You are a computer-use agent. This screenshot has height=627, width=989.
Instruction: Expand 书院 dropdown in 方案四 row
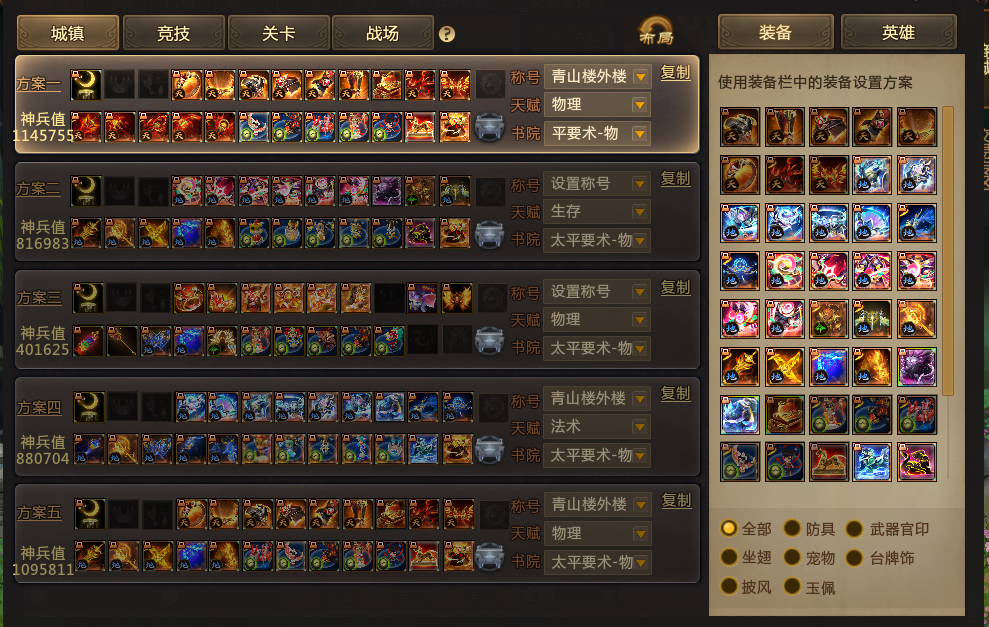(x=597, y=455)
